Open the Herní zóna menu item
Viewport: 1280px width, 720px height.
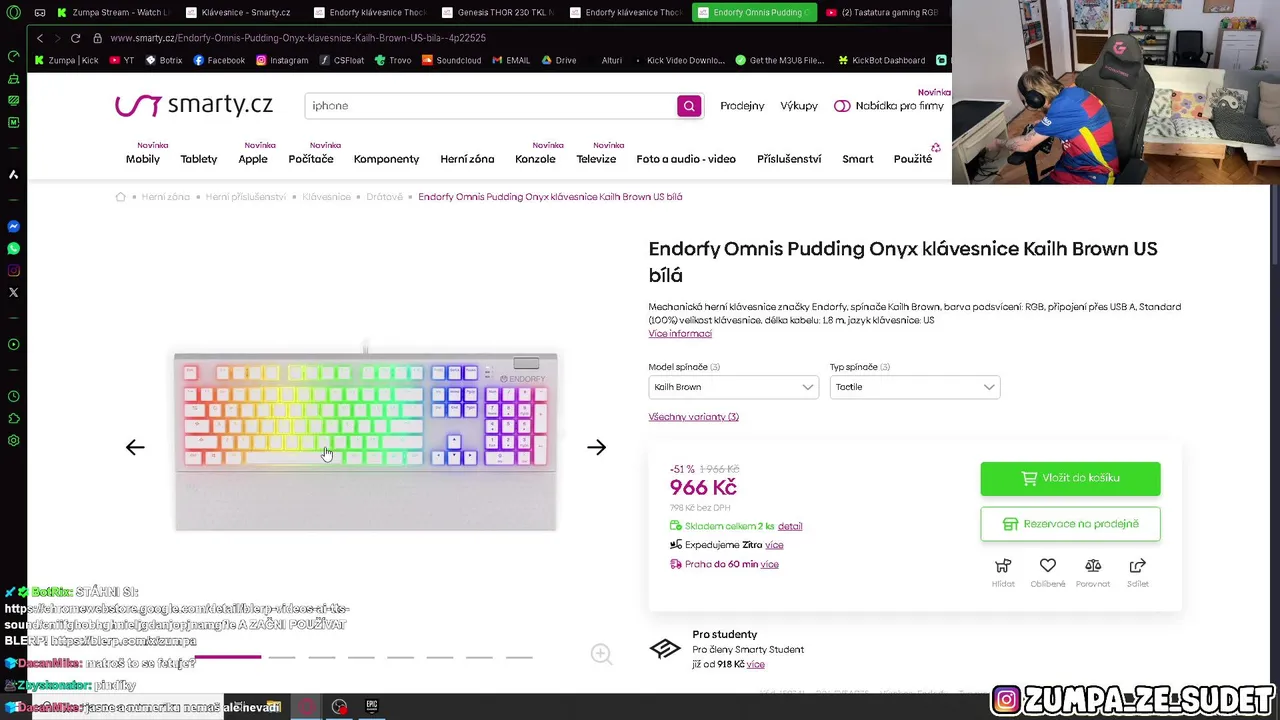tap(467, 159)
